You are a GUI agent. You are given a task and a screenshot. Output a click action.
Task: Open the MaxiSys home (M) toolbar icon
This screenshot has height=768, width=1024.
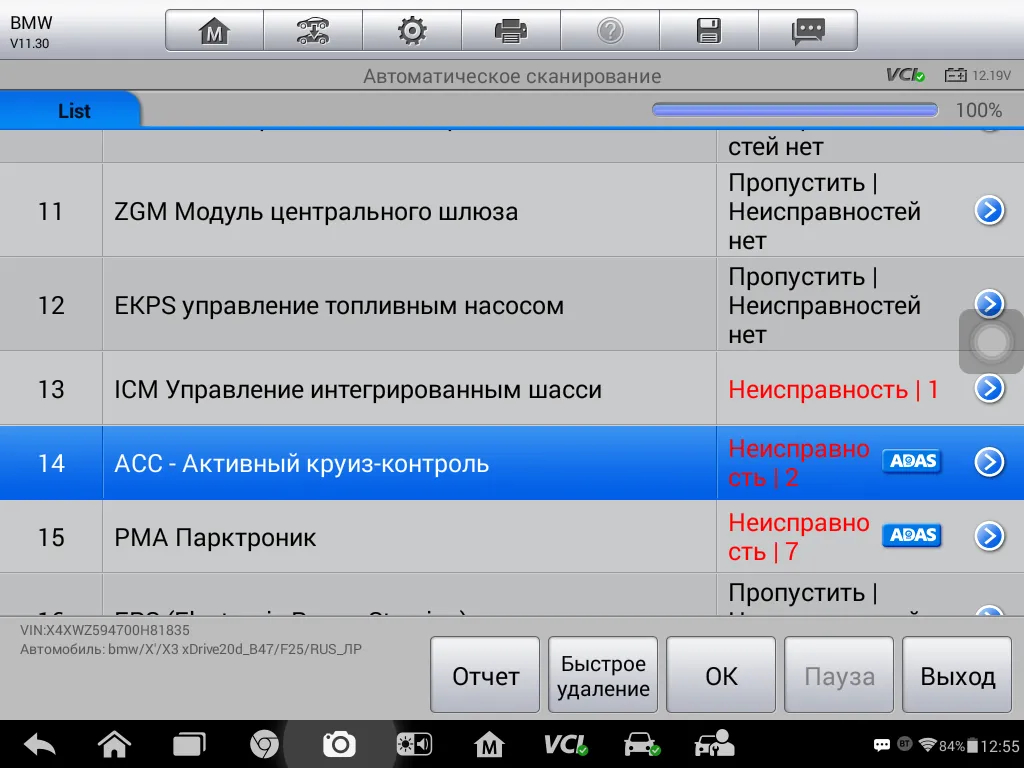[214, 31]
